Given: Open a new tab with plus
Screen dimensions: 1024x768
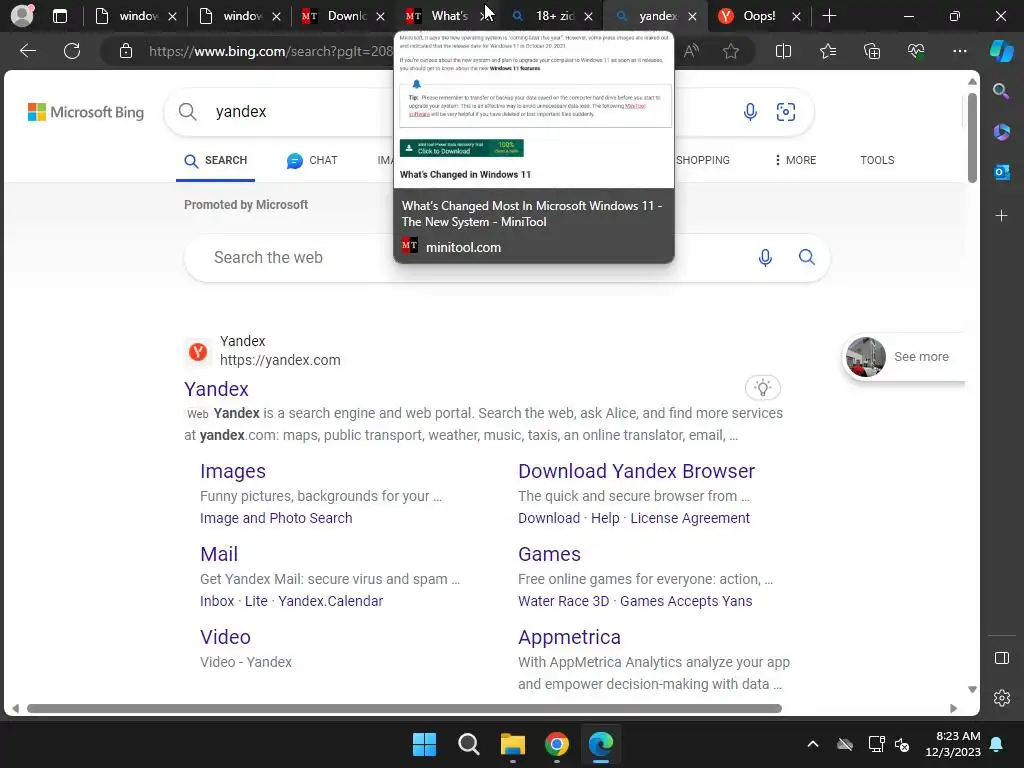Looking at the screenshot, I should pos(829,16).
